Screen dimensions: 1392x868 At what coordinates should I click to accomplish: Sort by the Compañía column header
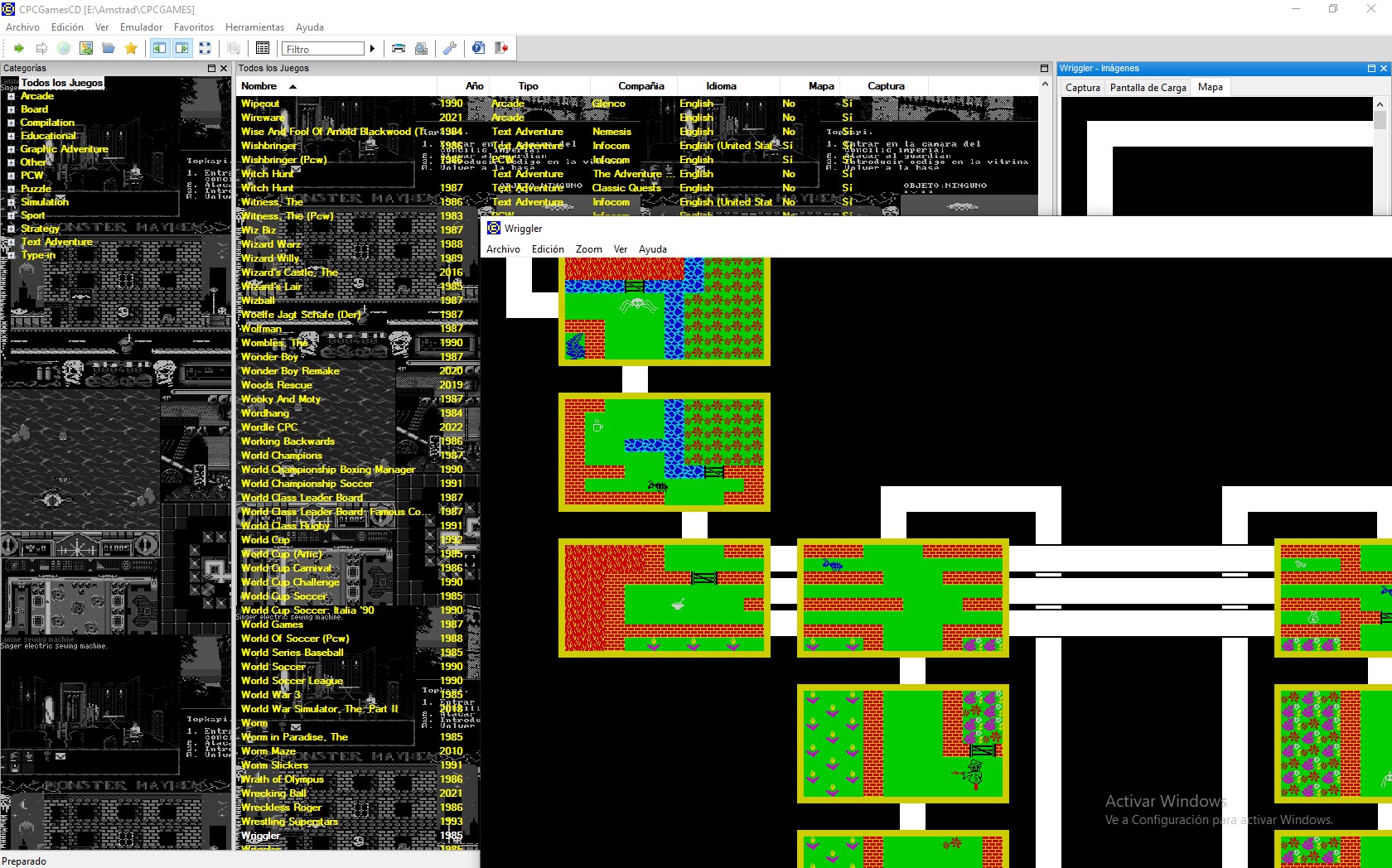640,86
